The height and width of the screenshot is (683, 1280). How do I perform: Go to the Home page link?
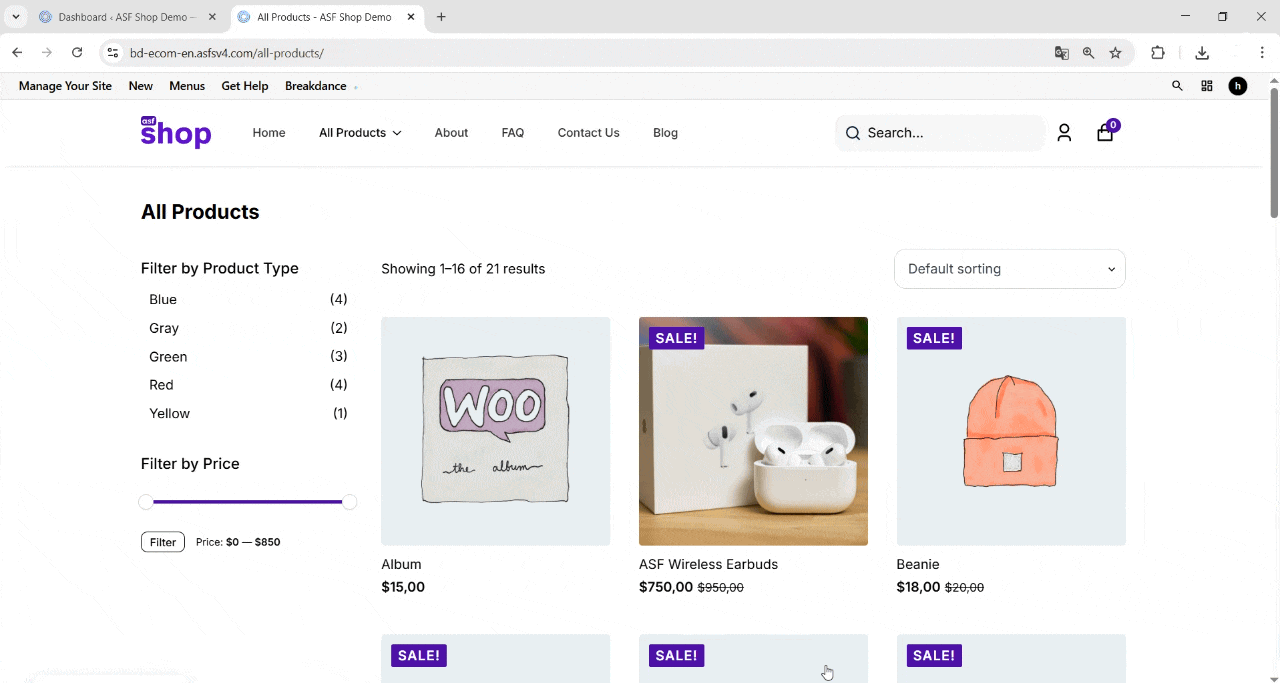[x=269, y=133]
